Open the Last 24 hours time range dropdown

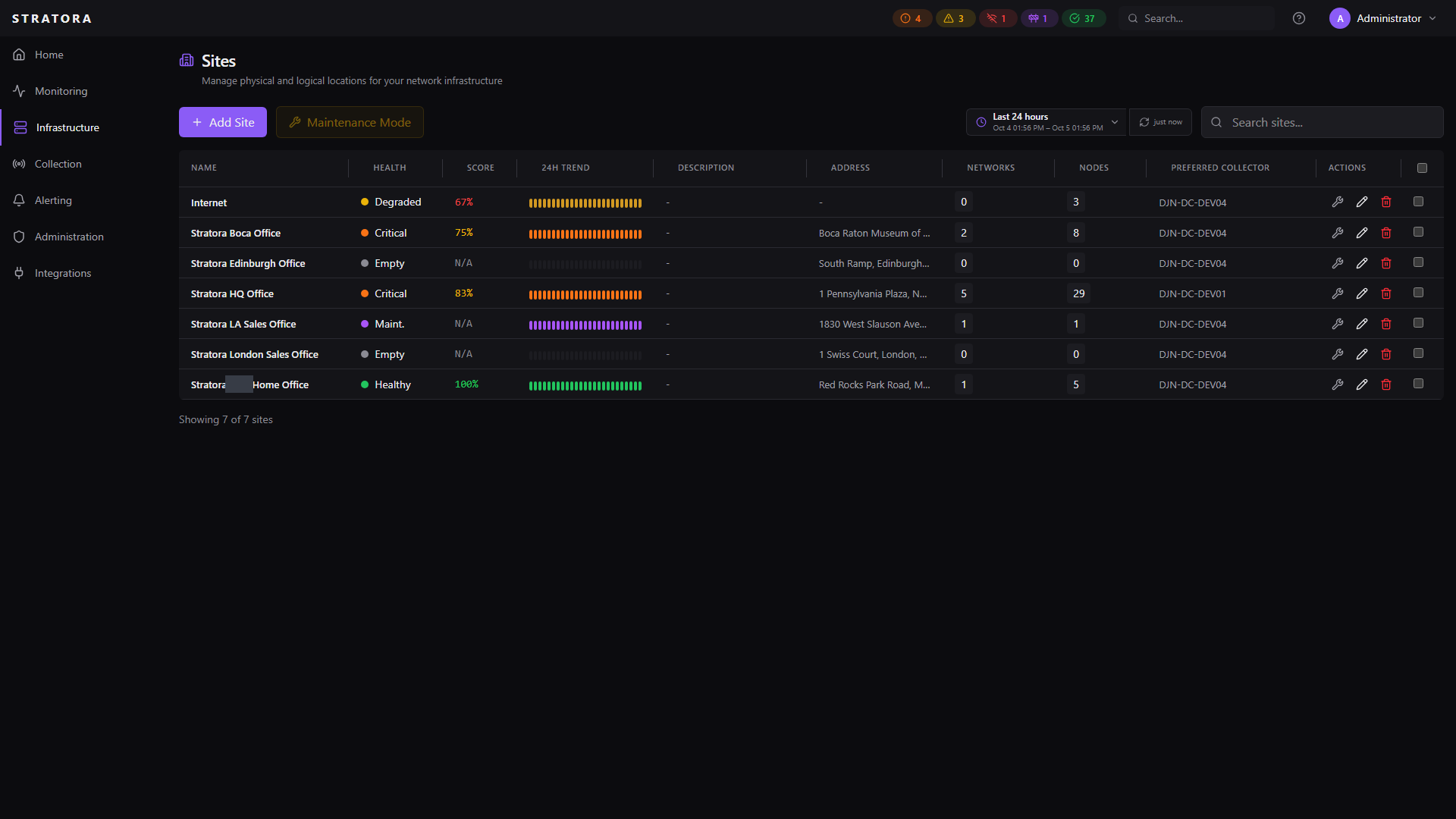(x=1046, y=122)
